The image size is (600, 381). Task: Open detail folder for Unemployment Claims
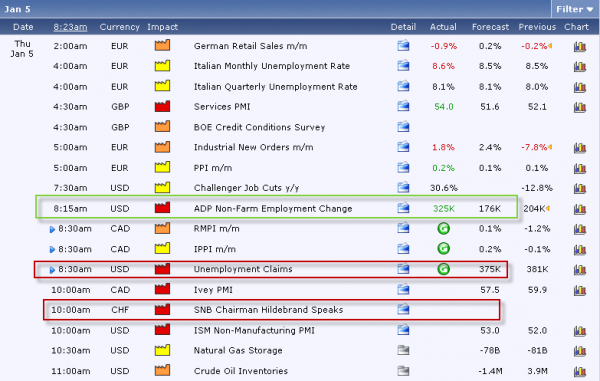pyautogui.click(x=403, y=269)
